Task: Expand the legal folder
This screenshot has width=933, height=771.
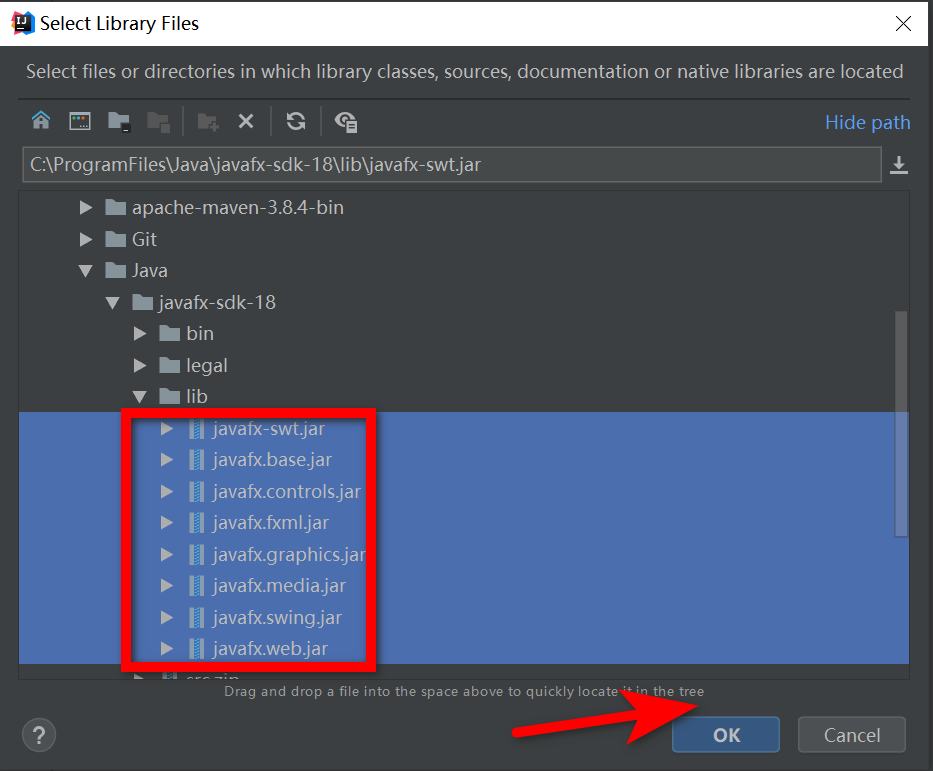Action: (140, 365)
